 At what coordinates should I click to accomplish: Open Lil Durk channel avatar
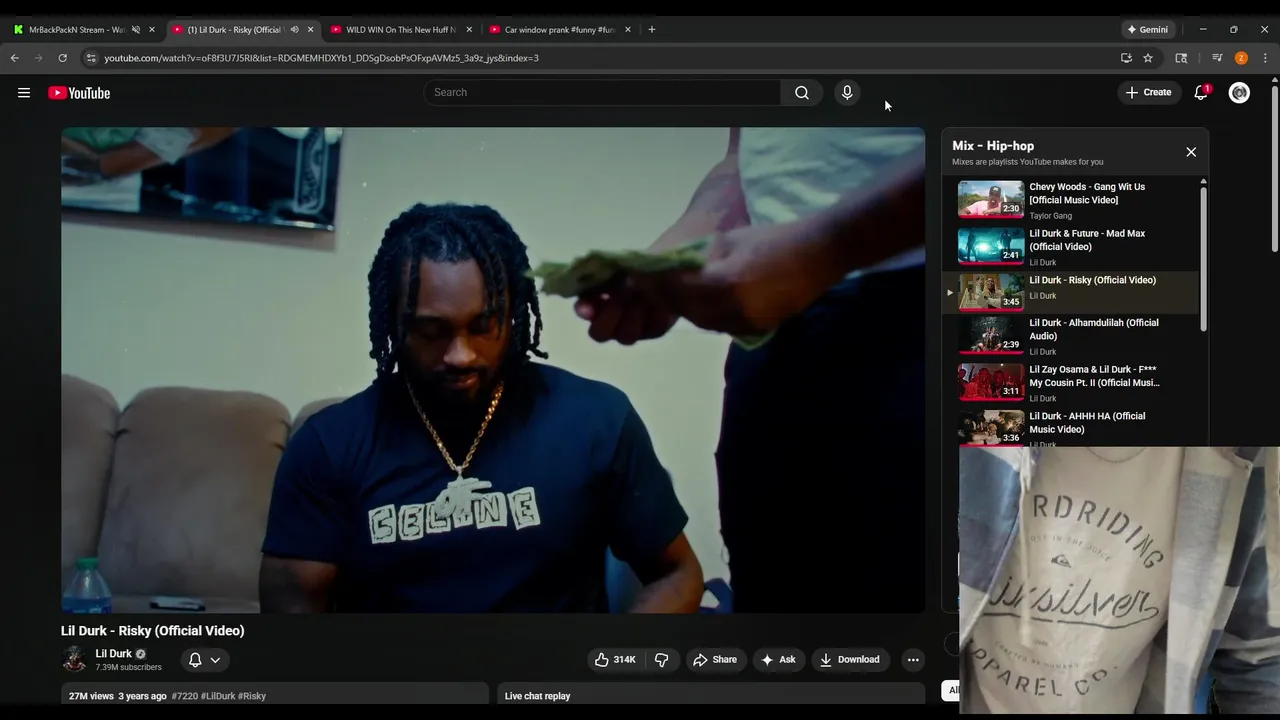pyautogui.click(x=74, y=659)
